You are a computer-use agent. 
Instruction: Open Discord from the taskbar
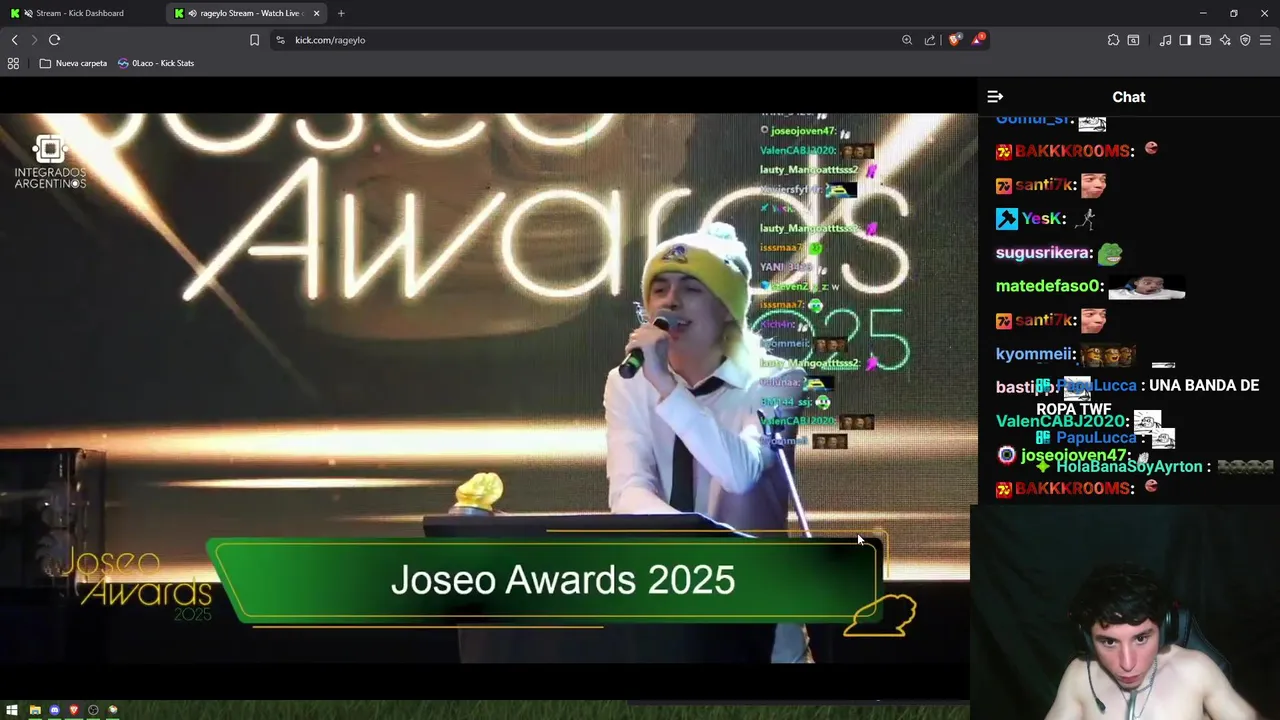(x=54, y=710)
